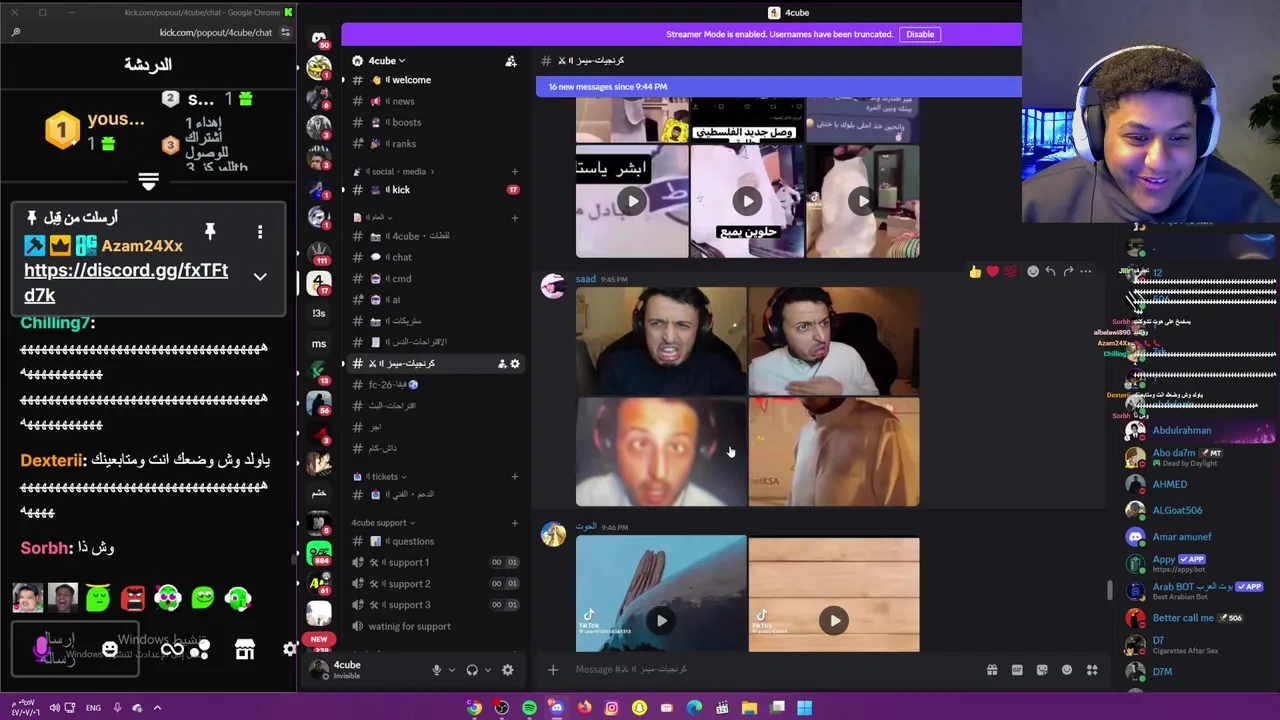The image size is (1280, 720).
Task: Open Discord user settings gear
Action: coord(507,670)
